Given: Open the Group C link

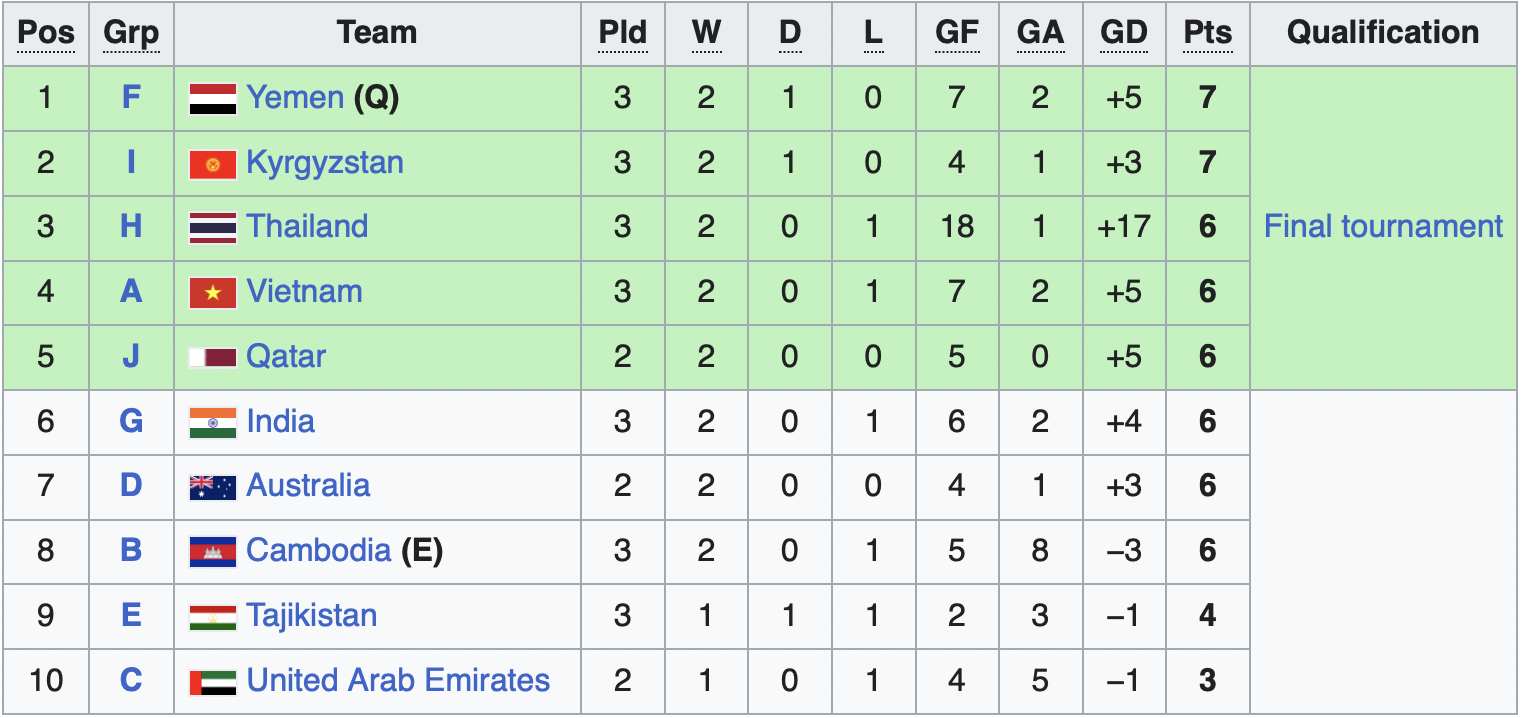Looking at the screenshot, I should (x=131, y=681).
